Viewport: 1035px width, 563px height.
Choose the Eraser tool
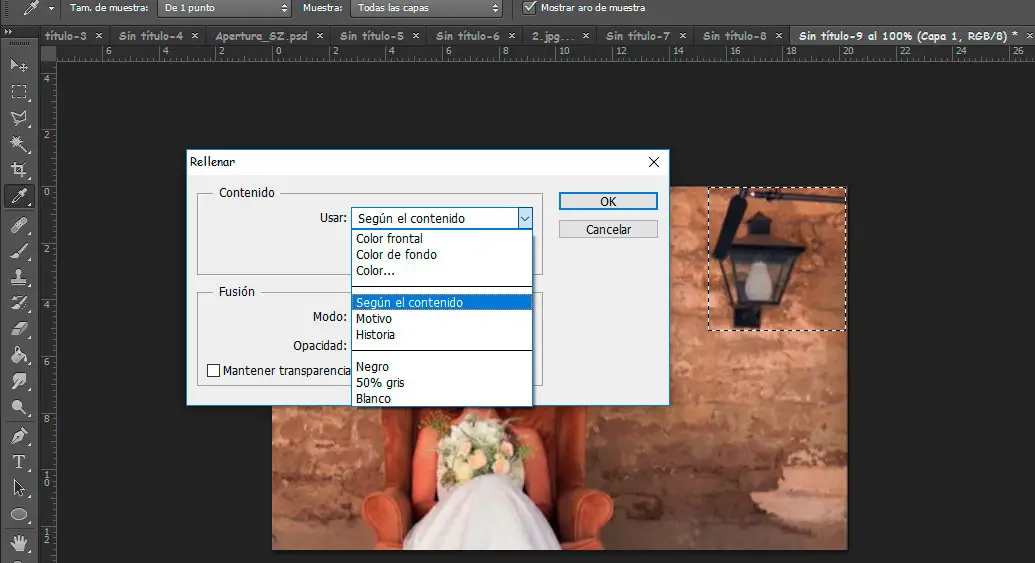tap(18, 329)
